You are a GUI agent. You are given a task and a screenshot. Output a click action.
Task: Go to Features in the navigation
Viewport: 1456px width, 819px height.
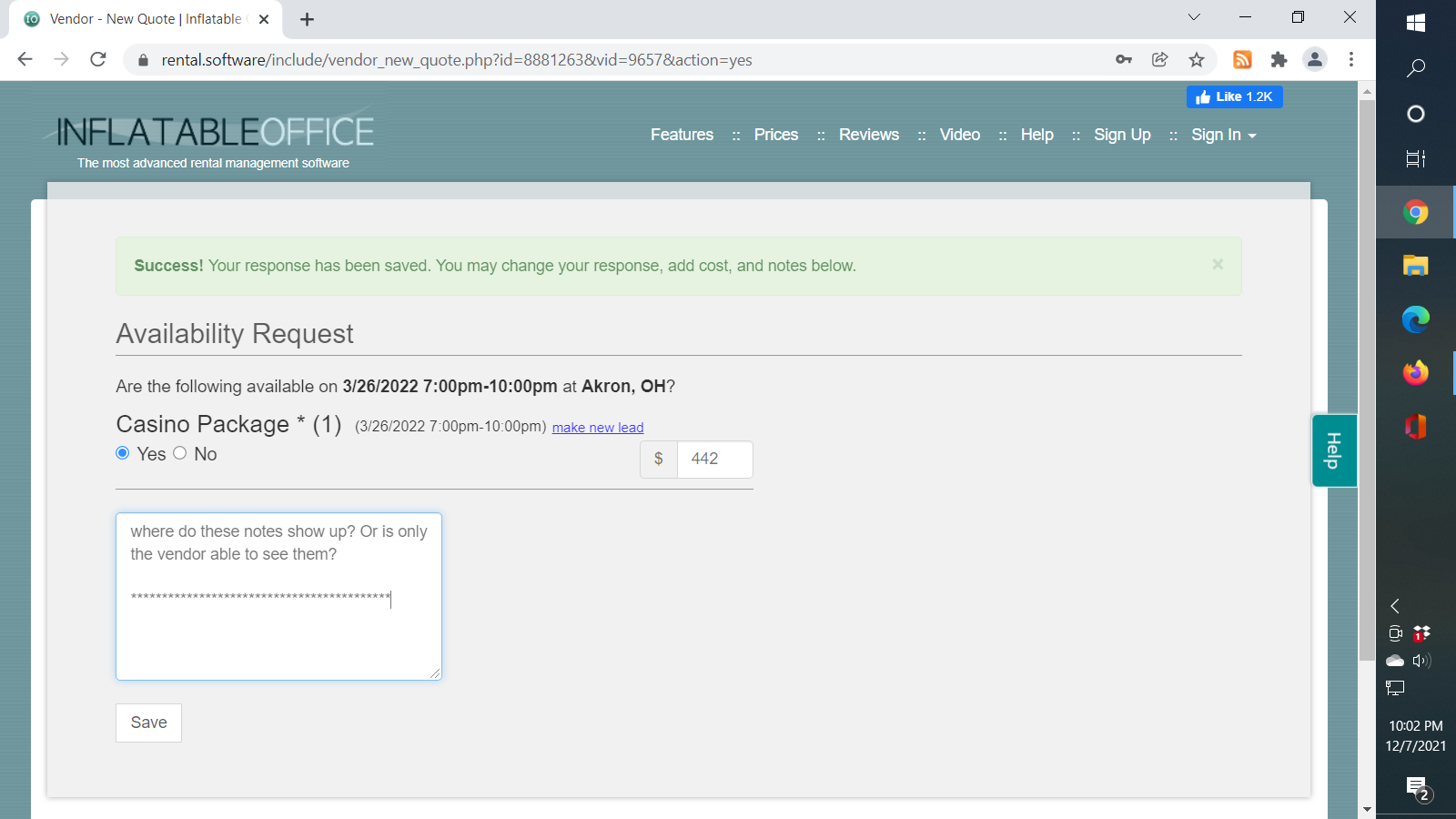point(682,135)
